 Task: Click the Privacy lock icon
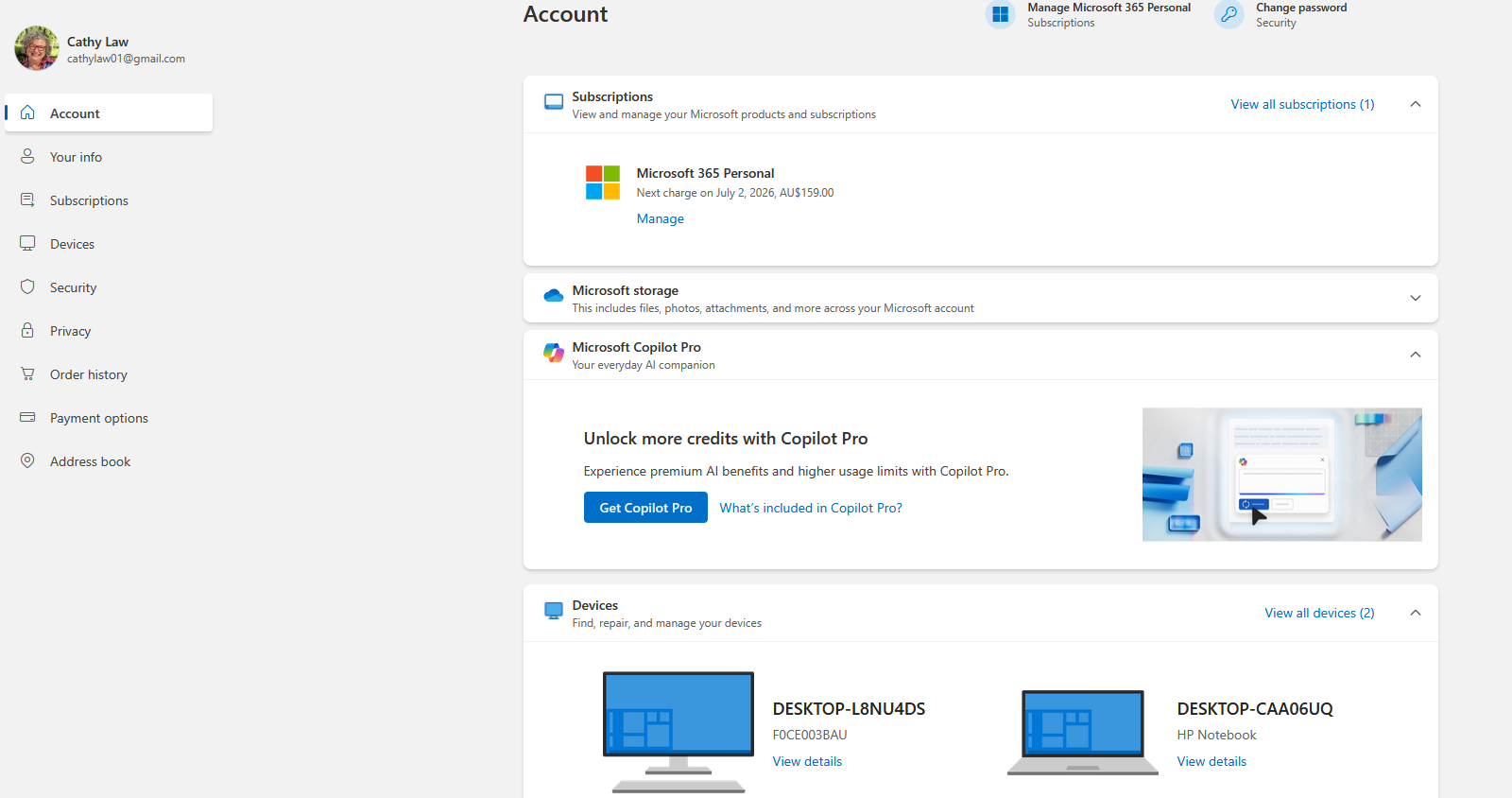27,330
